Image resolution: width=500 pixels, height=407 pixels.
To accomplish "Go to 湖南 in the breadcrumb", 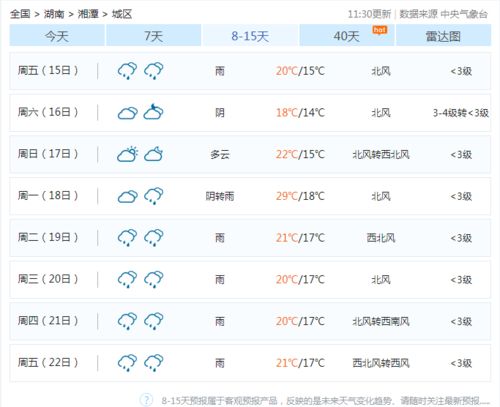I will click(54, 14).
